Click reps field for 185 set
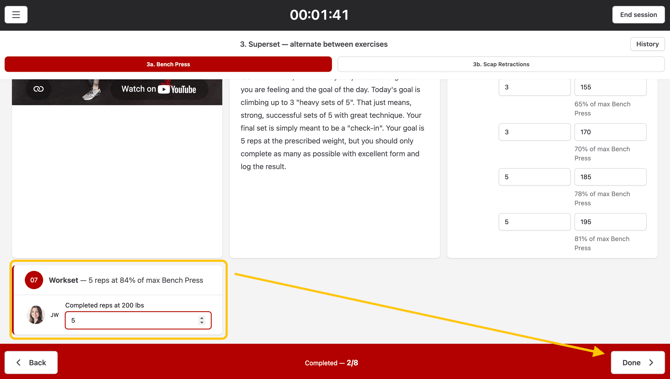This screenshot has width=670, height=379. [534, 177]
